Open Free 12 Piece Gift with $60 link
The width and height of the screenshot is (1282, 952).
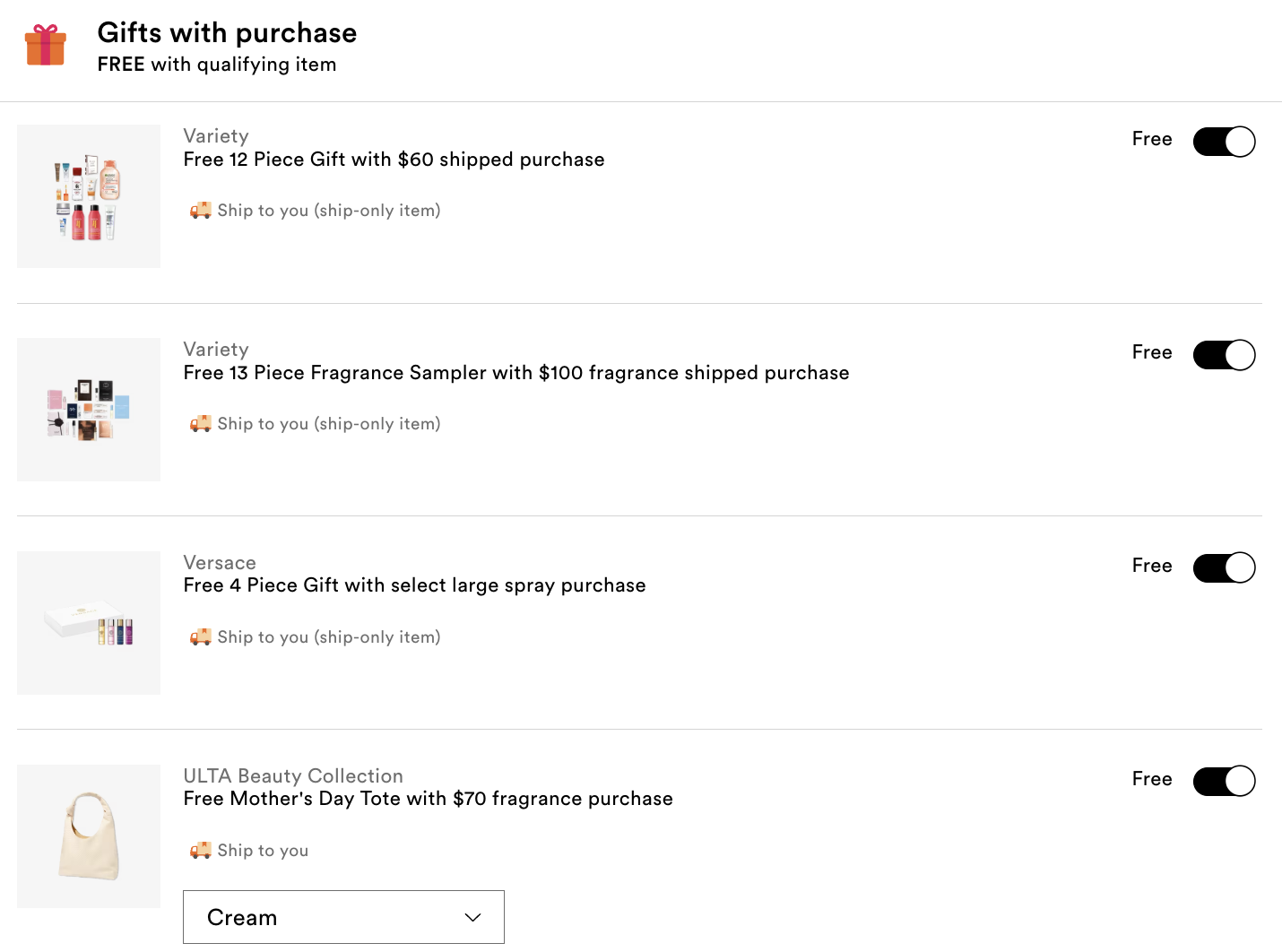[x=394, y=160]
